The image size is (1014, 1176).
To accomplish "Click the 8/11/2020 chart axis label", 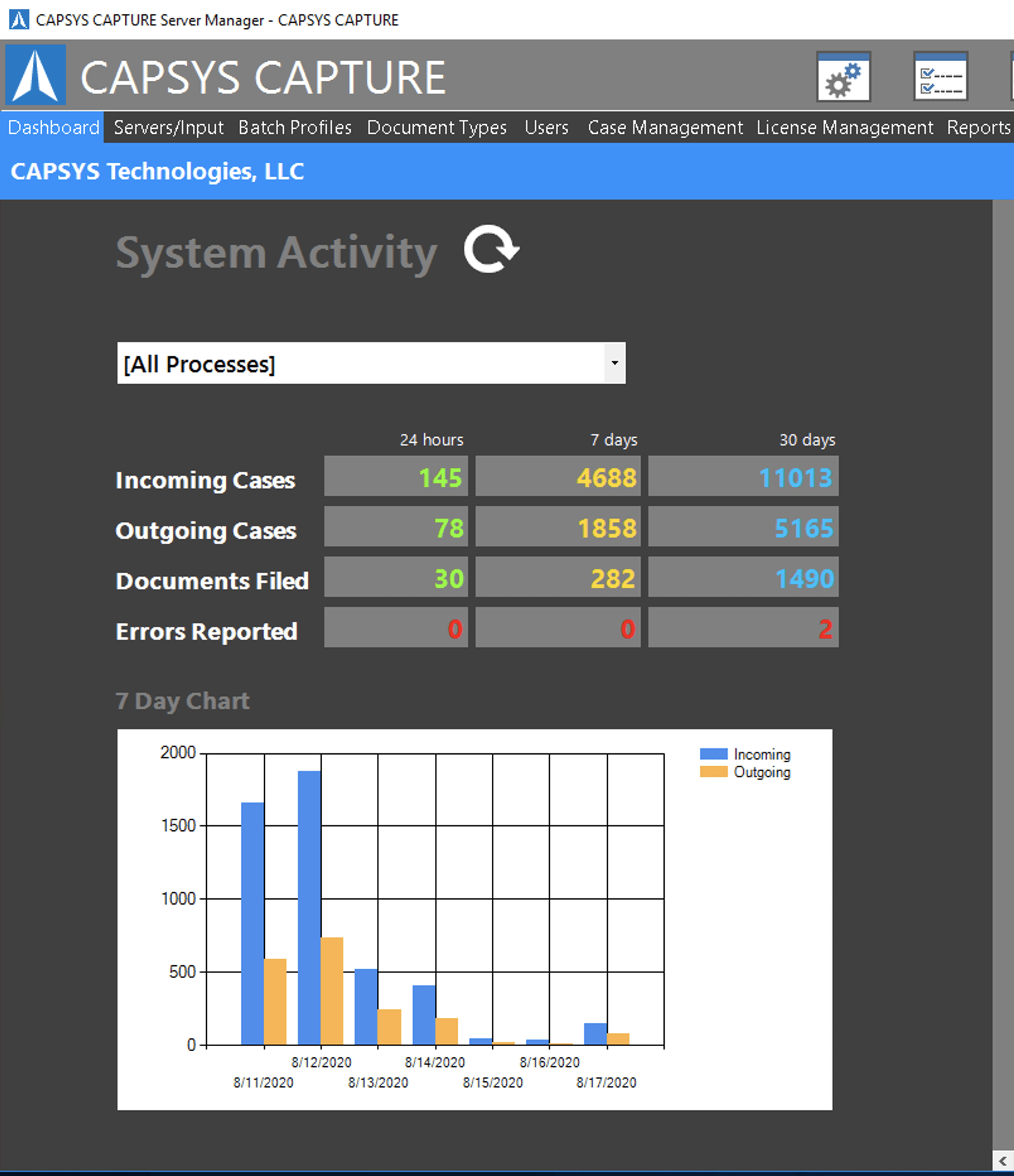I will pyautogui.click(x=264, y=1083).
